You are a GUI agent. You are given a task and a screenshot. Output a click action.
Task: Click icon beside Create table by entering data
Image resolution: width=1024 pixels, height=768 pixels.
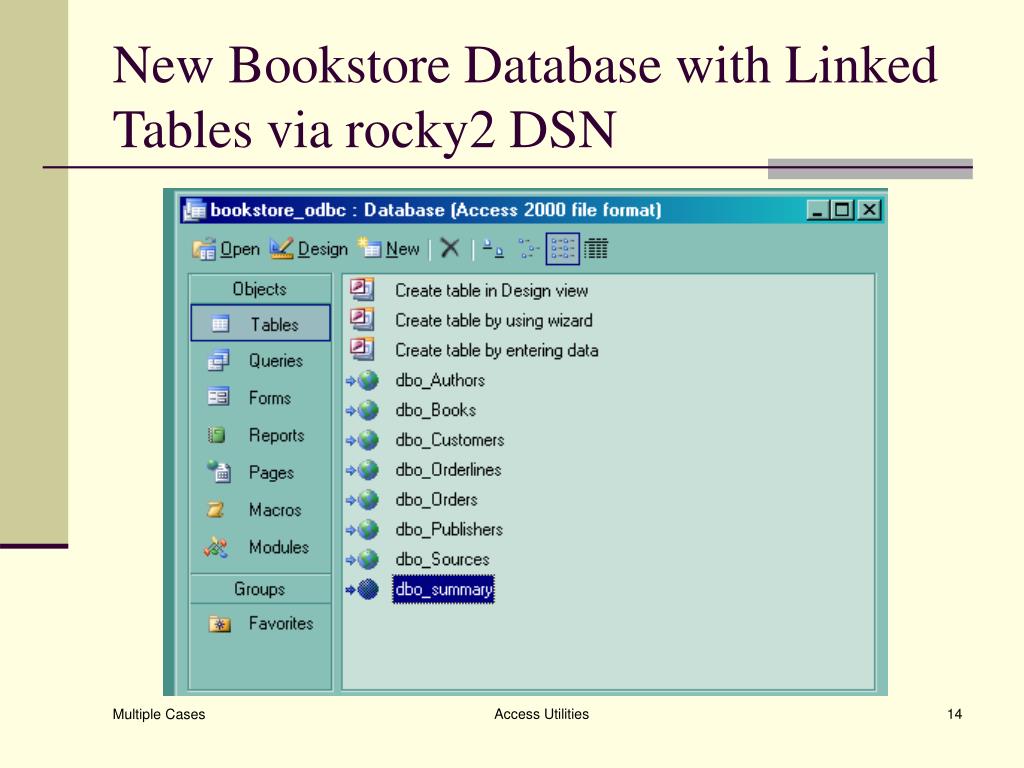coord(362,349)
